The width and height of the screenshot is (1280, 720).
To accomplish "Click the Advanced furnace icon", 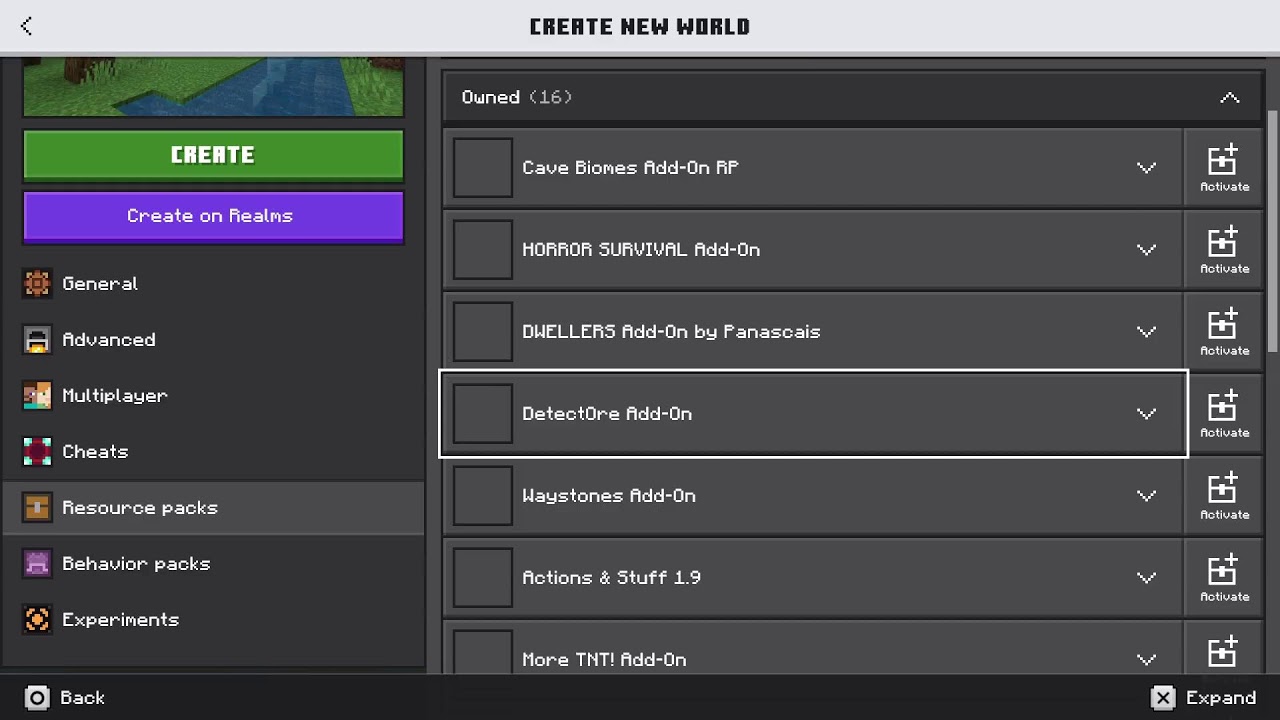I will [x=37, y=340].
